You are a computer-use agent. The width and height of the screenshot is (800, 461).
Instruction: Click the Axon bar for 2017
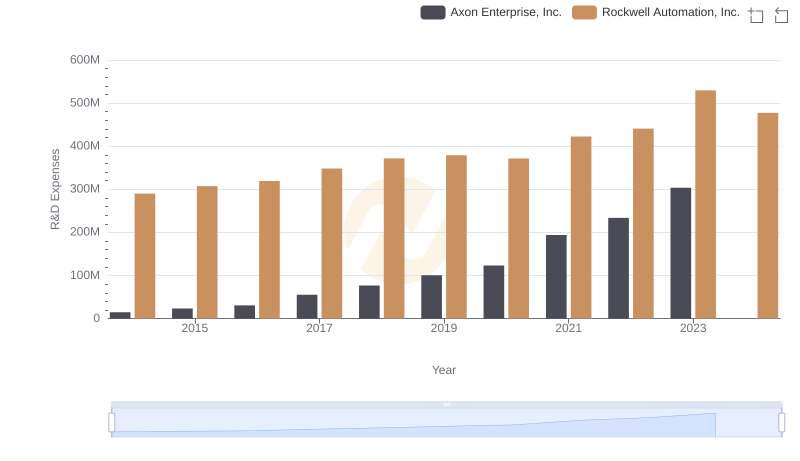[x=307, y=306]
